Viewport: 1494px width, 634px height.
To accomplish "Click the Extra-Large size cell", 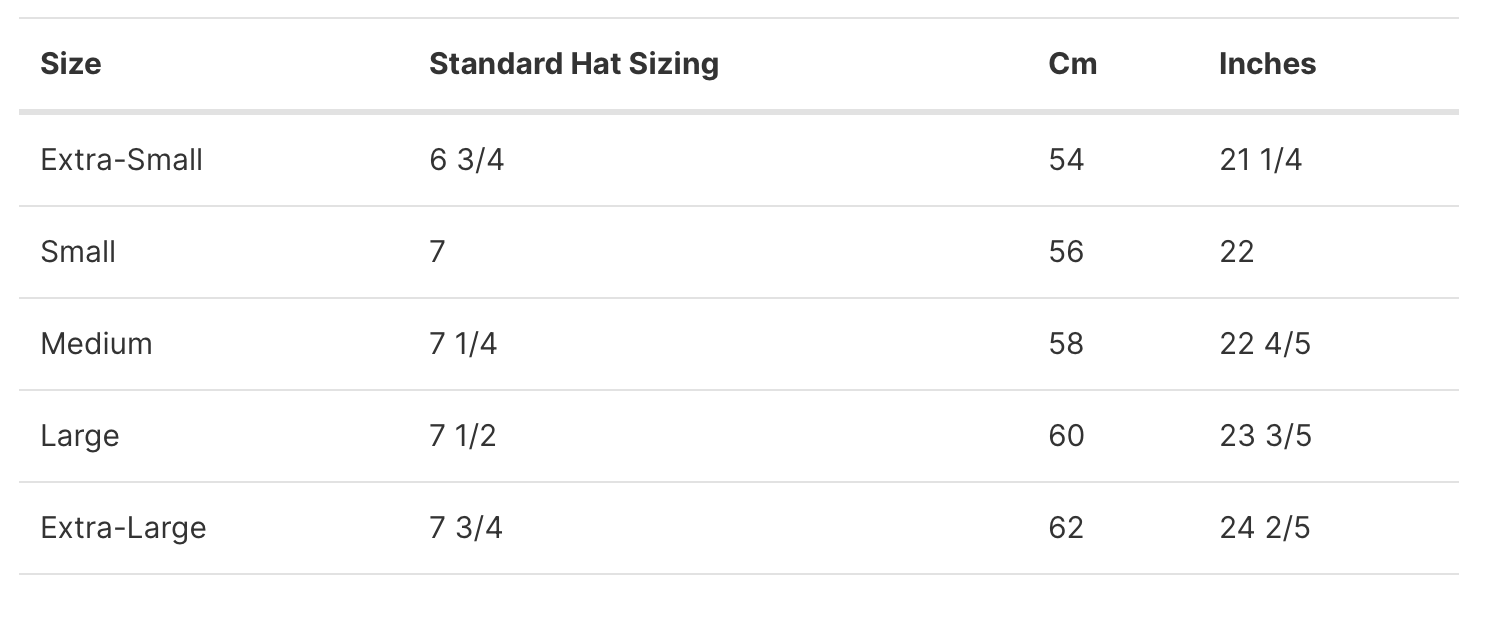I will click(x=124, y=528).
